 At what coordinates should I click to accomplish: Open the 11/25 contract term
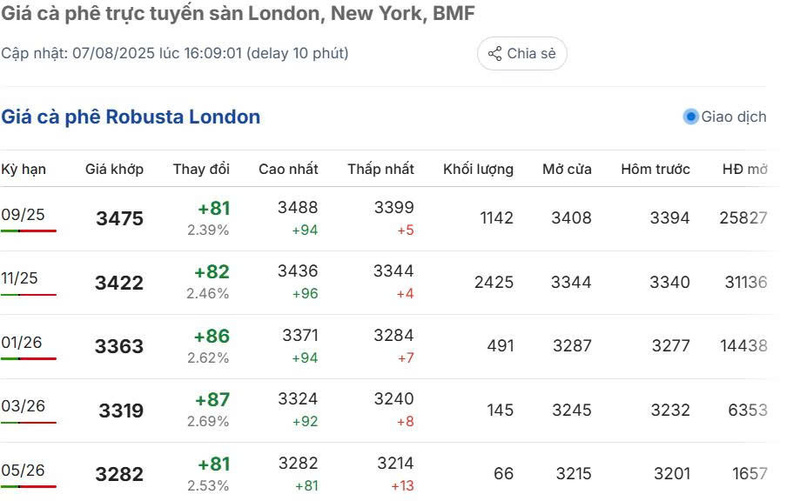coord(19,278)
